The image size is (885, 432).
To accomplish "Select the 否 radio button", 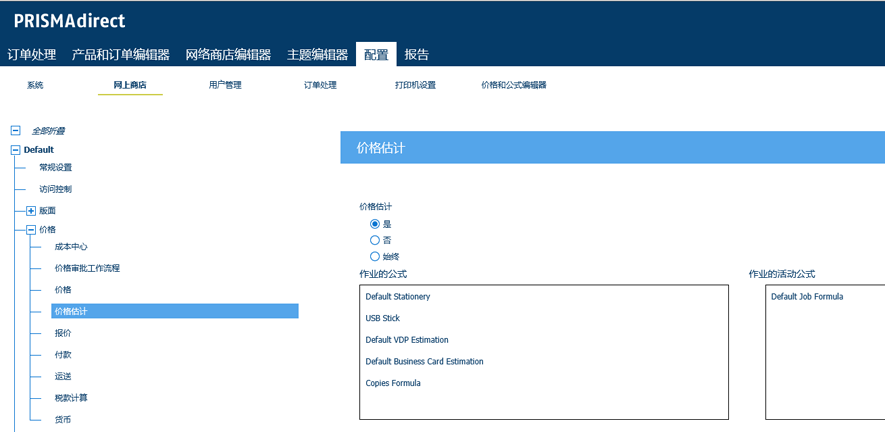I will (375, 240).
